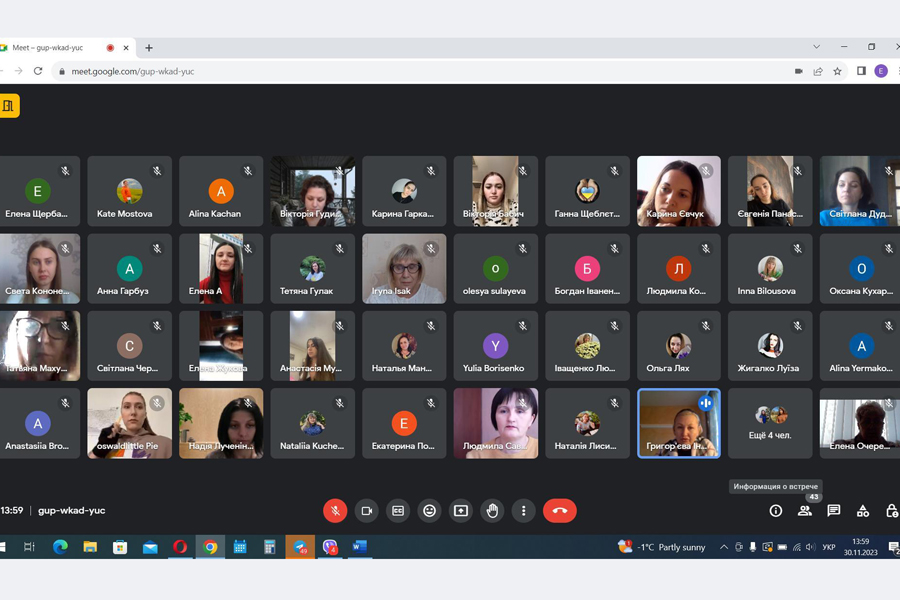Image resolution: width=900 pixels, height=600 pixels.
Task: Open the volume control in tray
Action: [810, 547]
